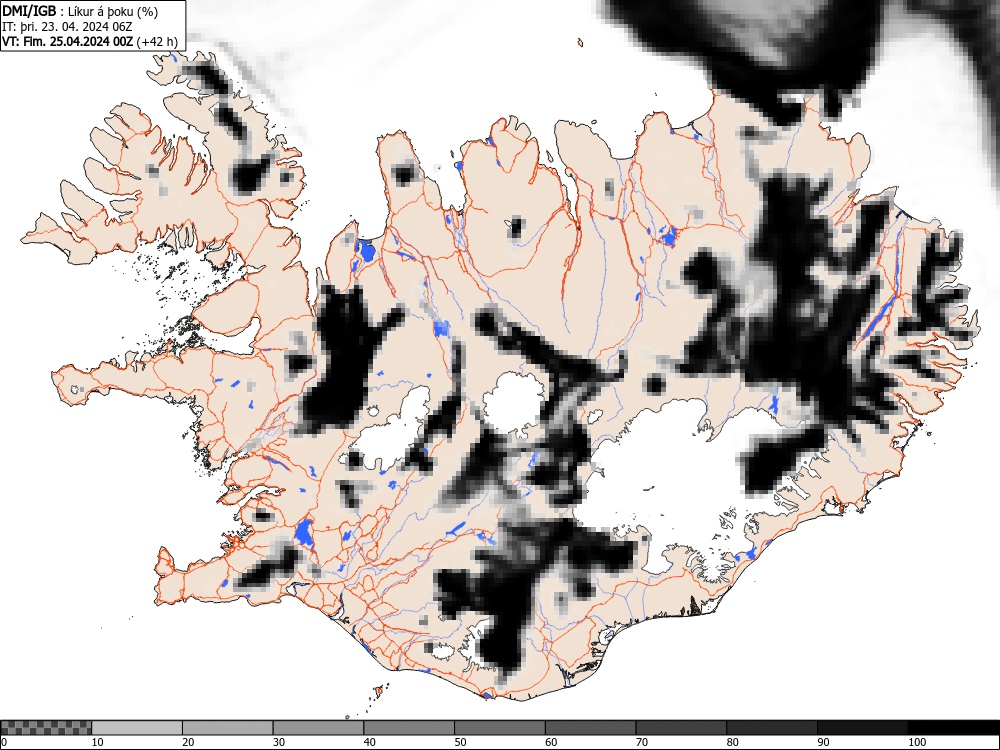Click the '20' legend label

point(188,742)
